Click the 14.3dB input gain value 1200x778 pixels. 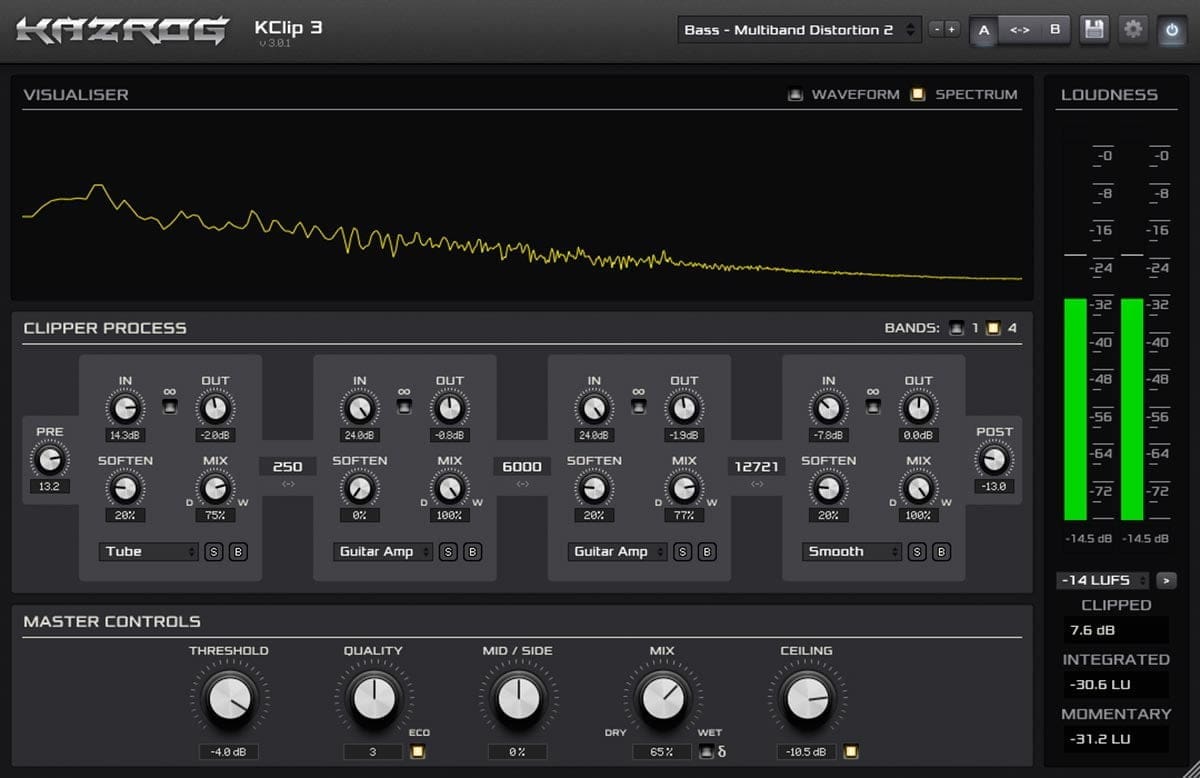tap(124, 435)
